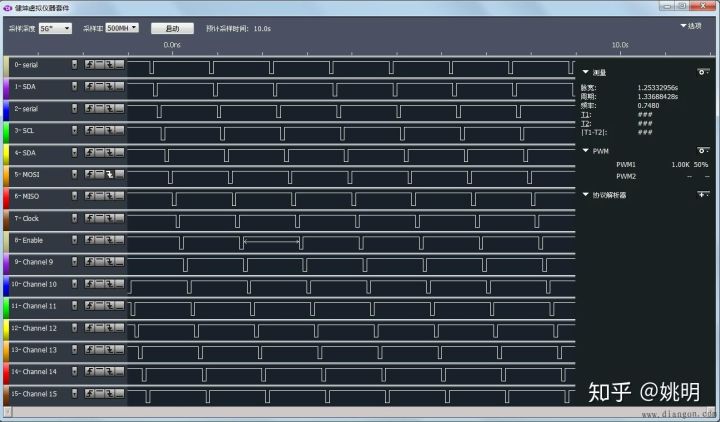Add a protocol analyzer with plus icon
This screenshot has height=422, width=720.
tap(703, 195)
